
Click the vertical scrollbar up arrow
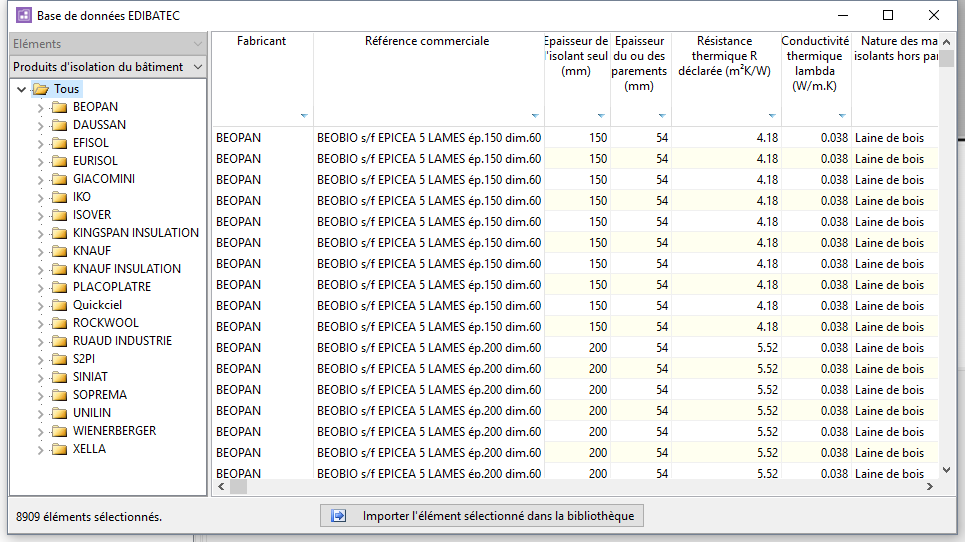[x=947, y=42]
